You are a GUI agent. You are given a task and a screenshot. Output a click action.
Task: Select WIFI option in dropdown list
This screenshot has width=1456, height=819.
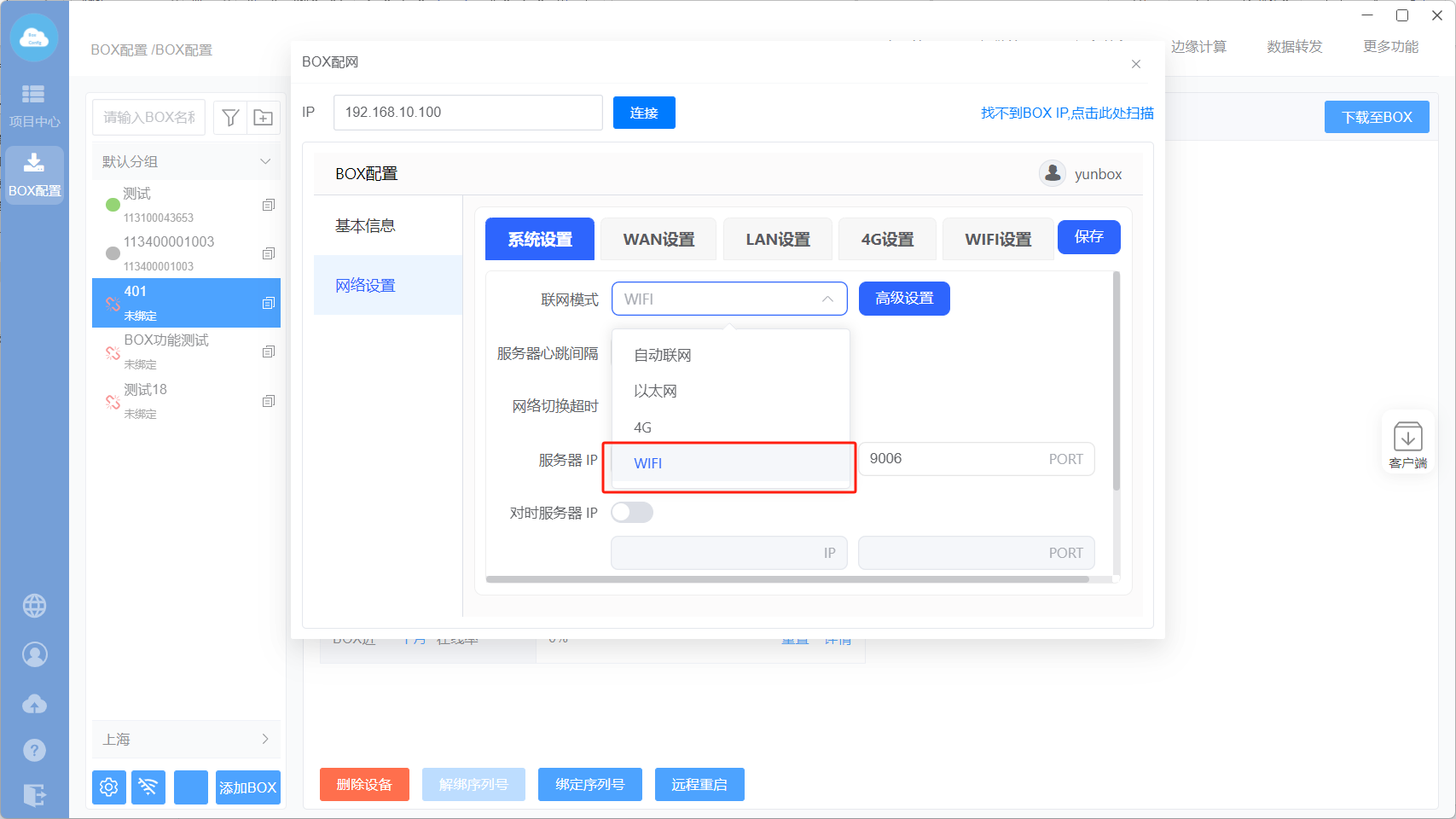(x=648, y=463)
